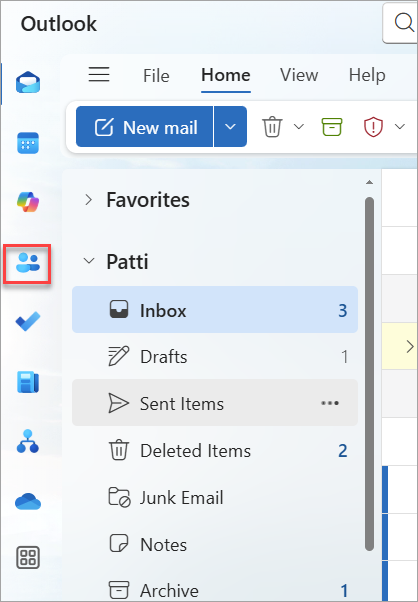Screen dimensions: 418x602
Task: Open the To Do checkmark icon
Action: [x=28, y=321]
